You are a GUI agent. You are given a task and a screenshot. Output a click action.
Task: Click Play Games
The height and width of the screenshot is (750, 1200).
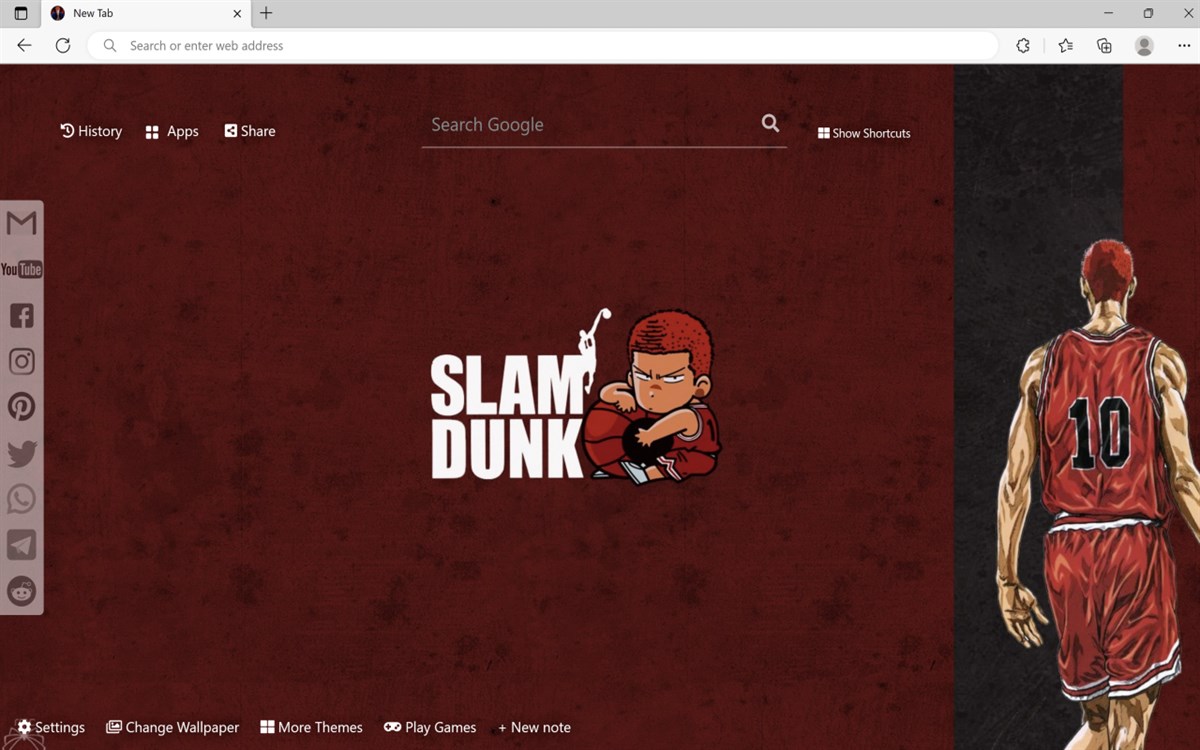tap(430, 727)
